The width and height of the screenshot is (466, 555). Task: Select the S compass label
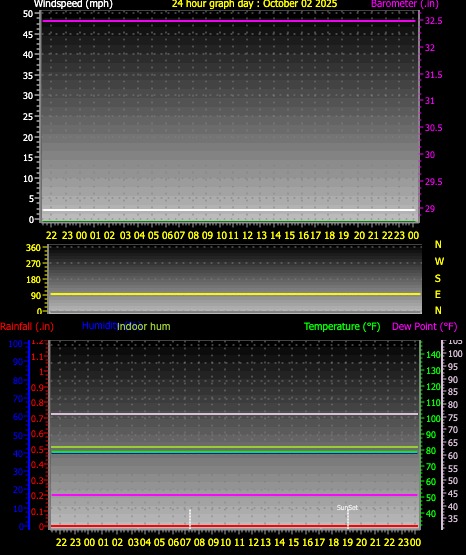tap(438, 279)
